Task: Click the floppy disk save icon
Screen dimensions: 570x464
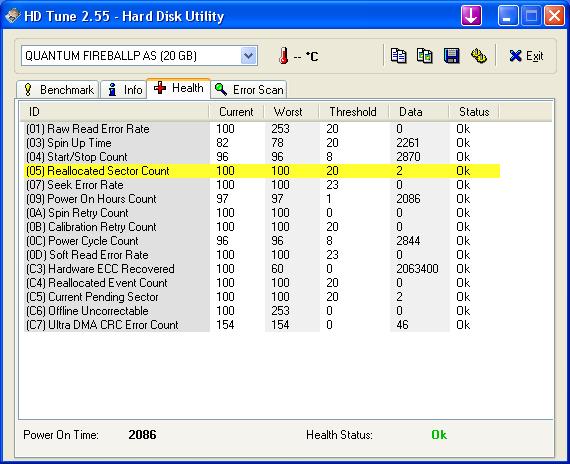Action: (451, 56)
